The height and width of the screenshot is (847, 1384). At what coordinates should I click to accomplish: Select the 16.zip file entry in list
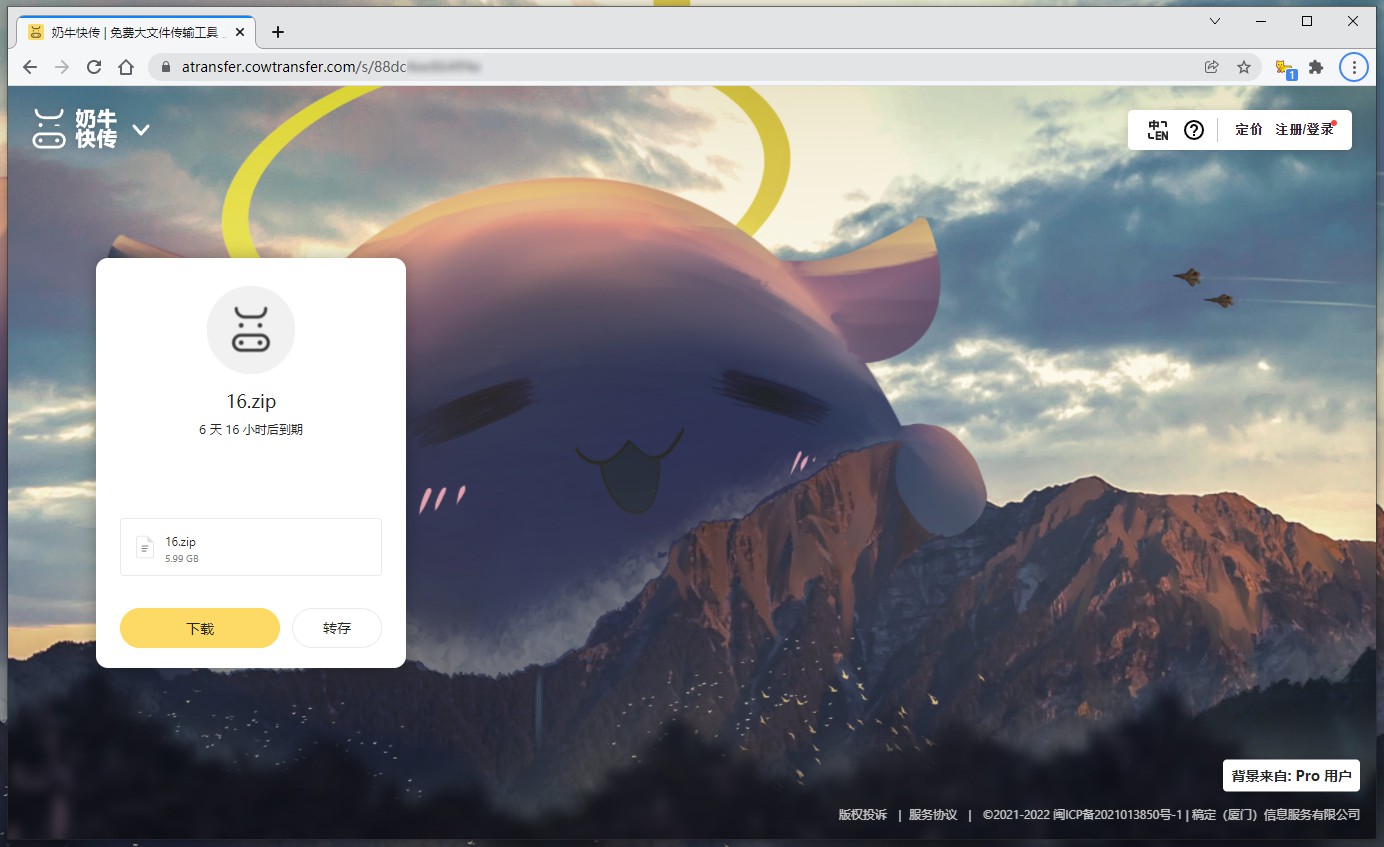[250, 547]
